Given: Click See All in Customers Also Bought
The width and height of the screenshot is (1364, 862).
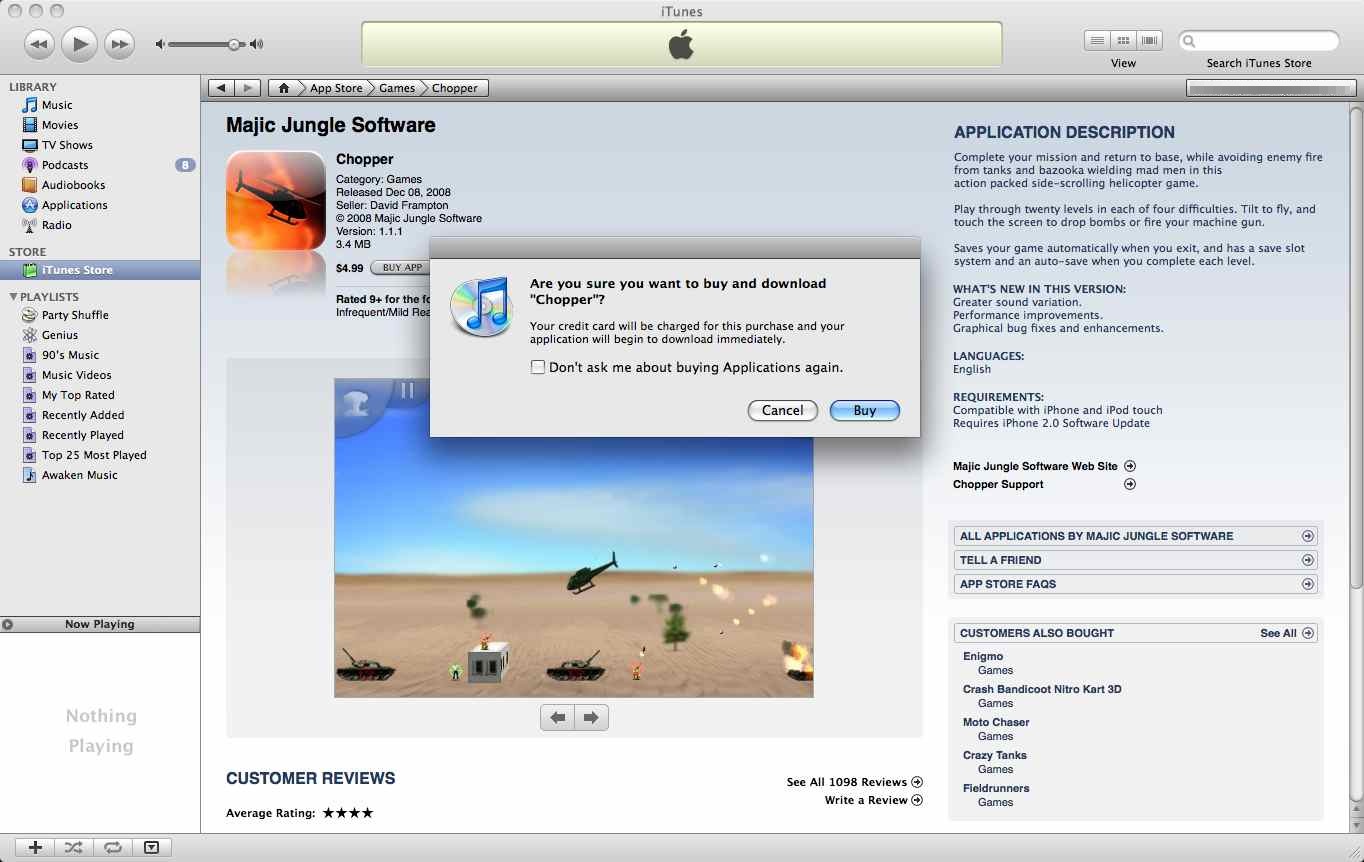Looking at the screenshot, I should (x=1287, y=633).
